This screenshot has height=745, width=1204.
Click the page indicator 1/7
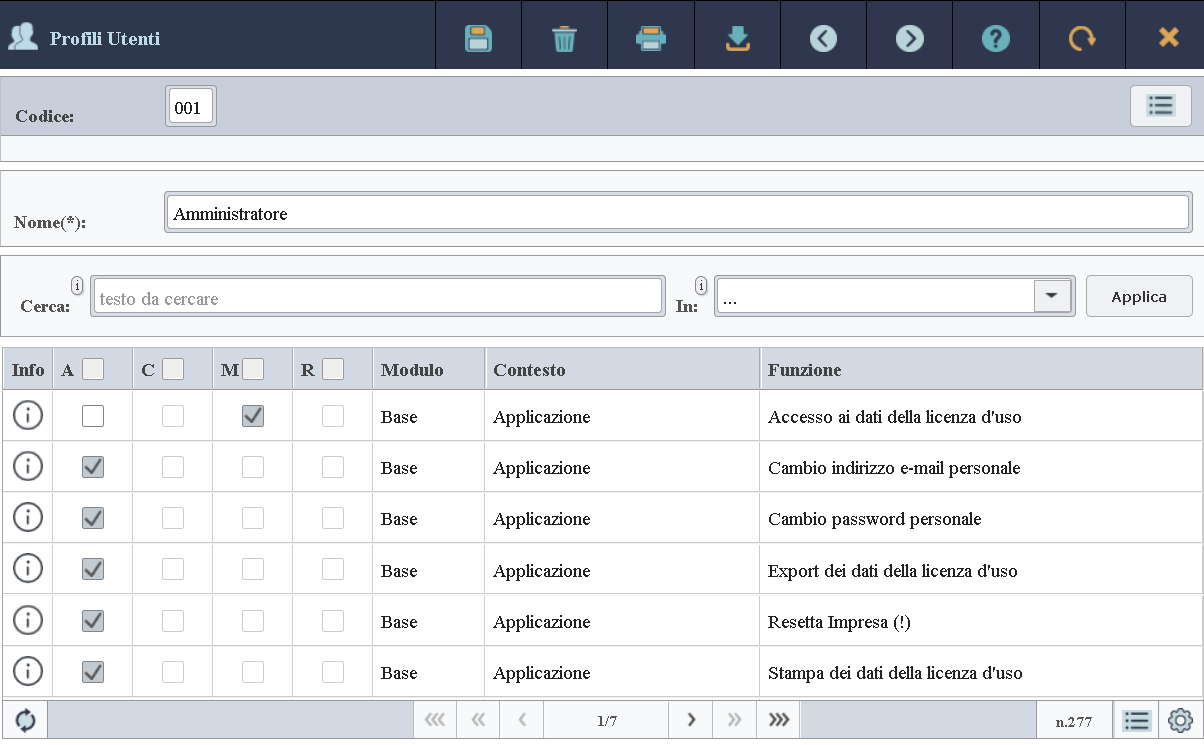pos(606,720)
